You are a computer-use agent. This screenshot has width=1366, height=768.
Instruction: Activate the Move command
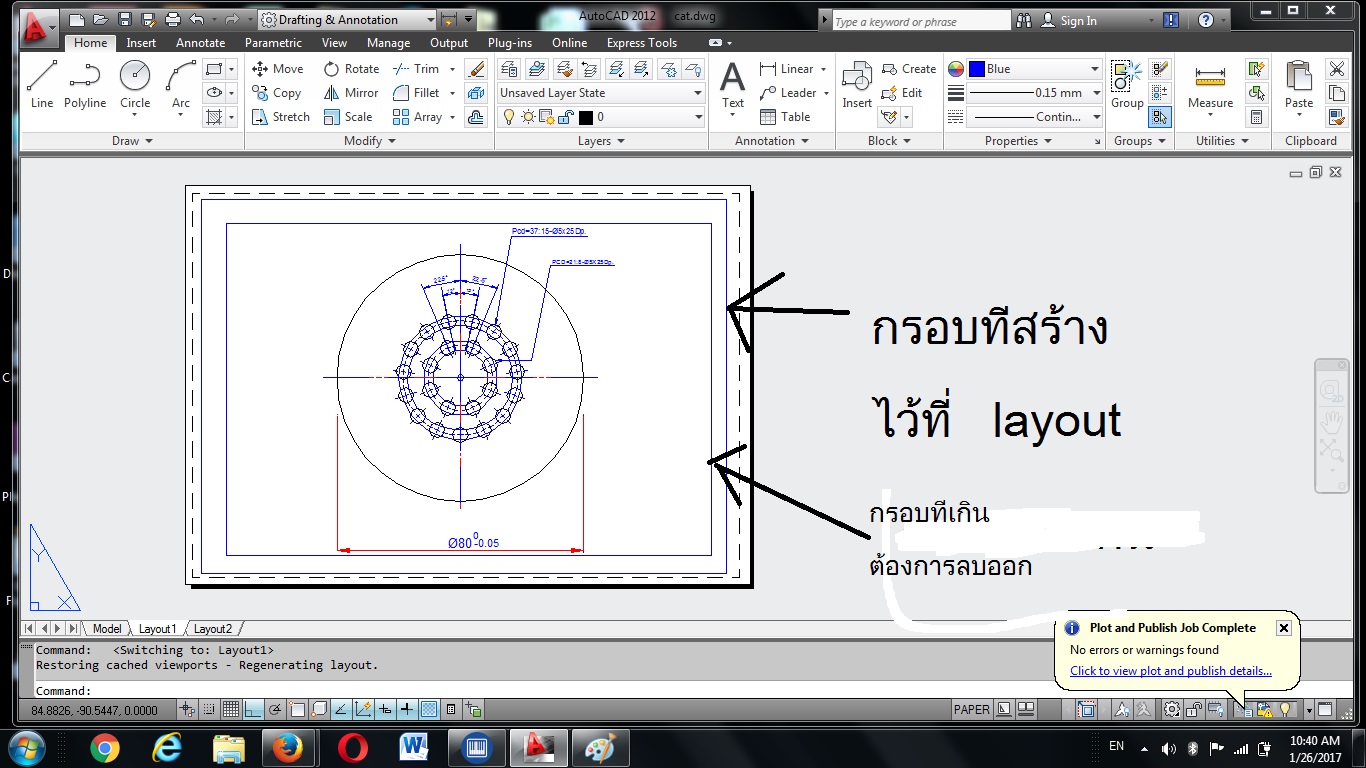(x=277, y=69)
